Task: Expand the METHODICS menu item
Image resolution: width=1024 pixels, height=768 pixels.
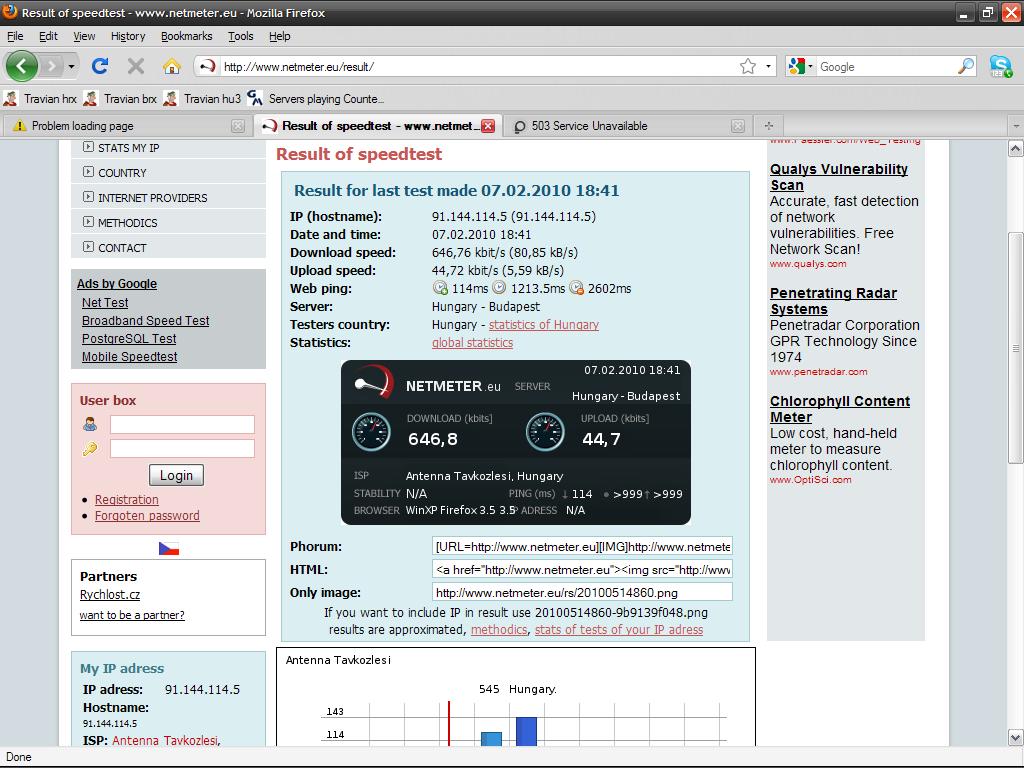Action: point(168,223)
